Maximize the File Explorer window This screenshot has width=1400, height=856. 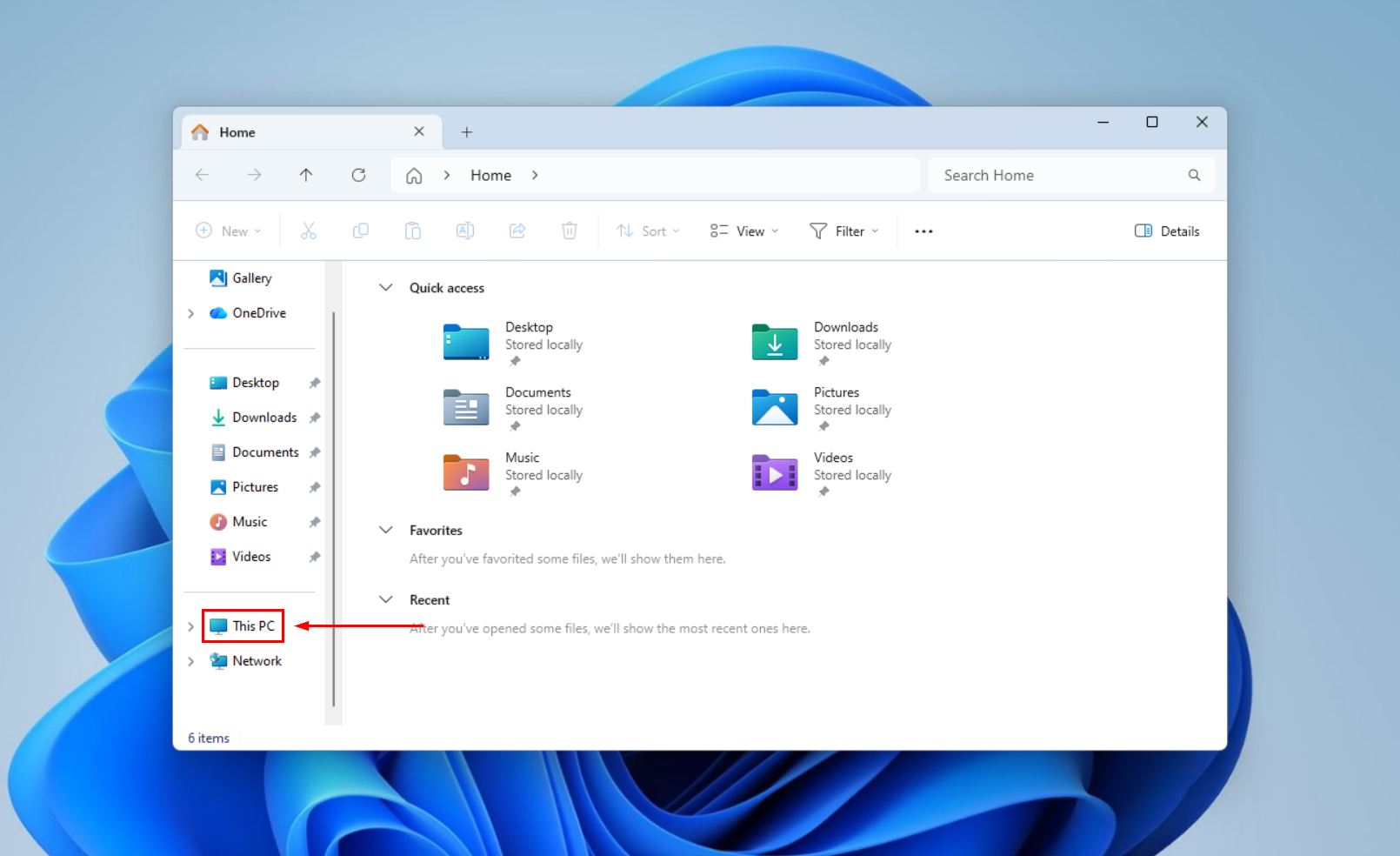1152,122
